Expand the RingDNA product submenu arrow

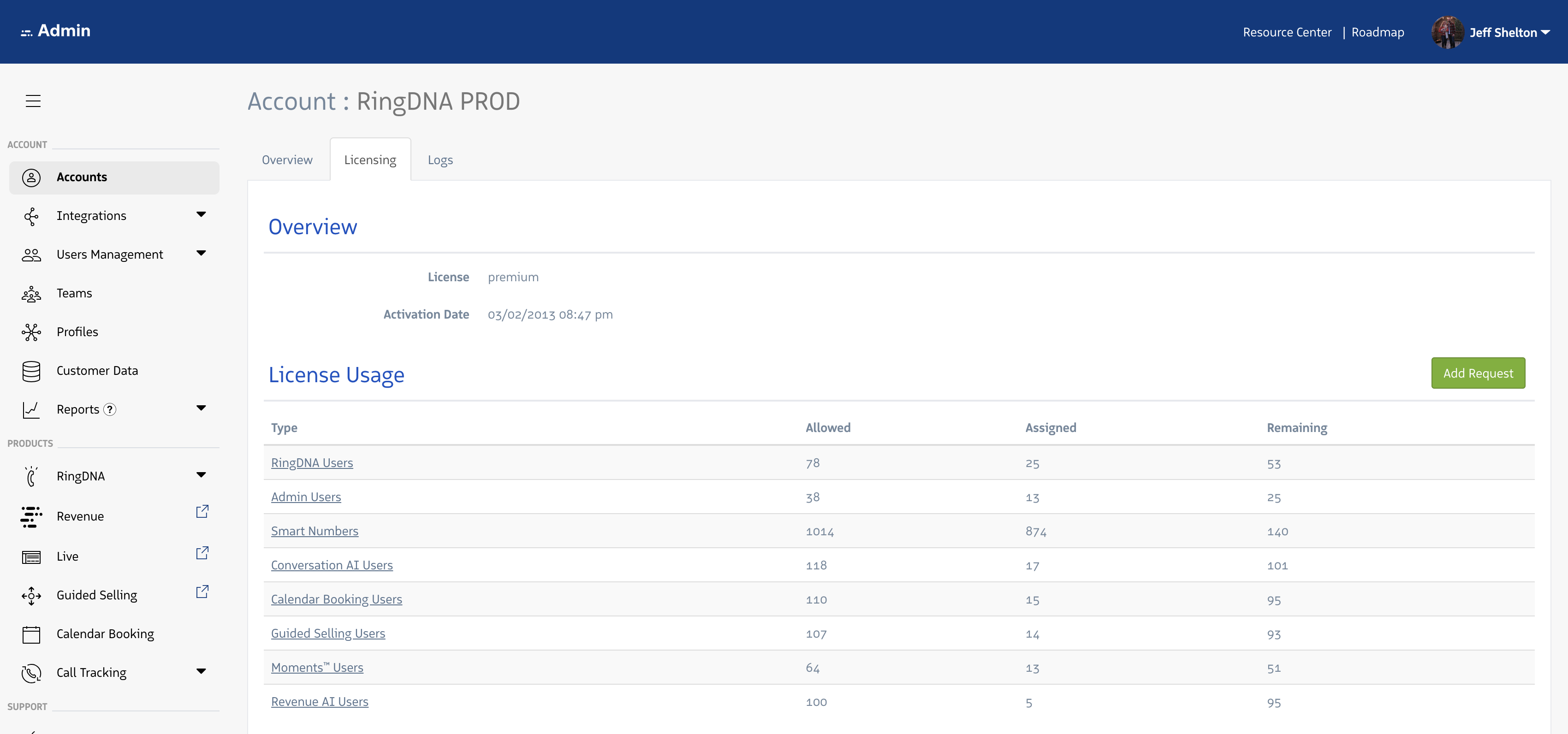pyautogui.click(x=201, y=475)
